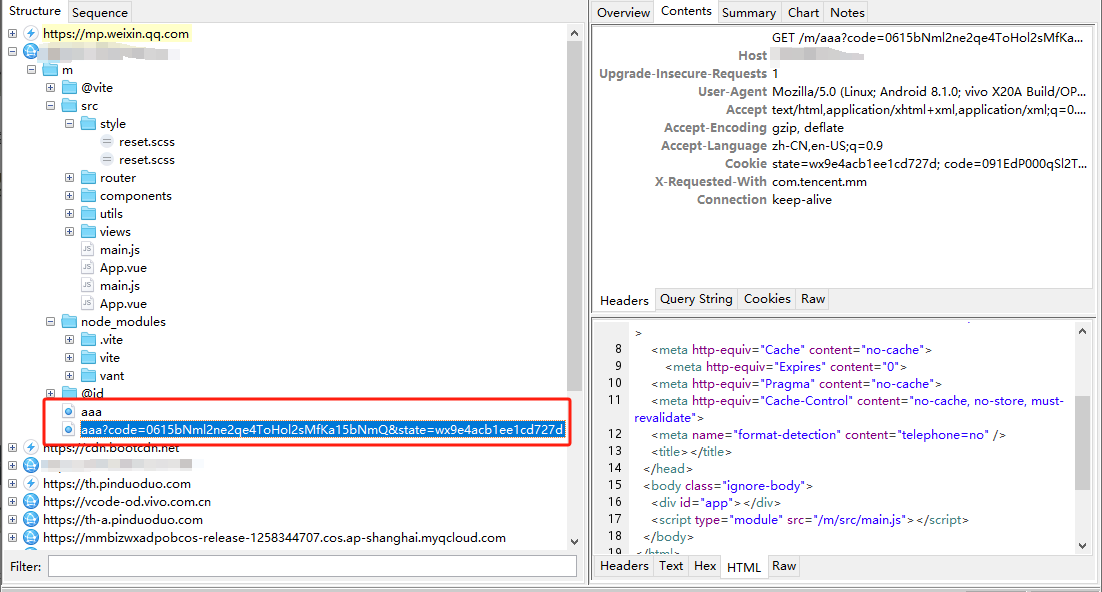Click the User-Agent header value
Viewport: 1102px width, 592px height.
928,91
